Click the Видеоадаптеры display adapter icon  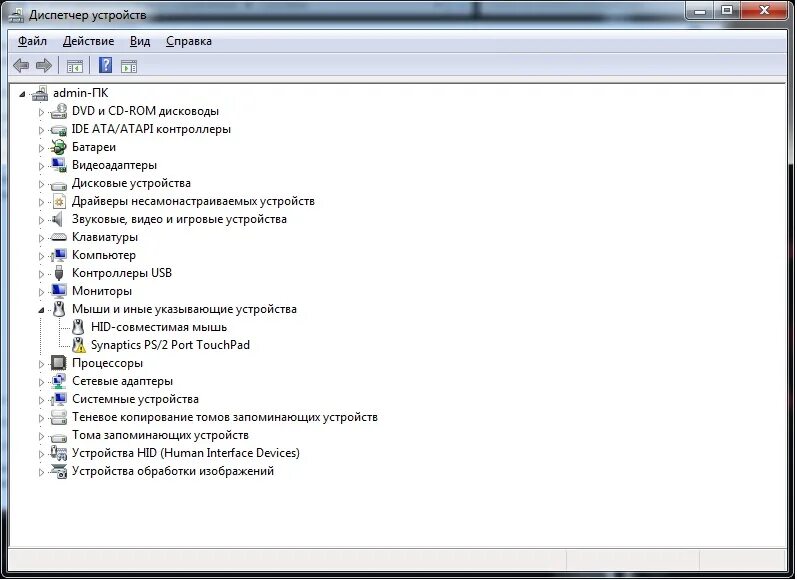(x=59, y=165)
